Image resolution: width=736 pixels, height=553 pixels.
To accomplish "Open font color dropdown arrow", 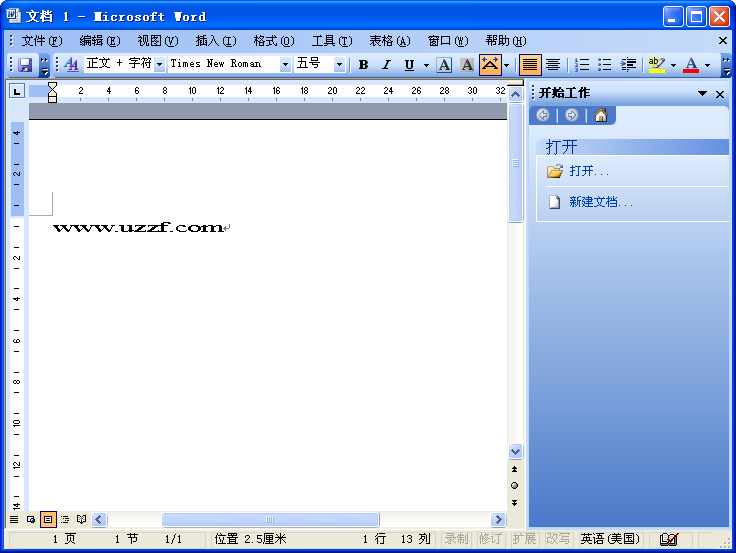I will pyautogui.click(x=707, y=65).
